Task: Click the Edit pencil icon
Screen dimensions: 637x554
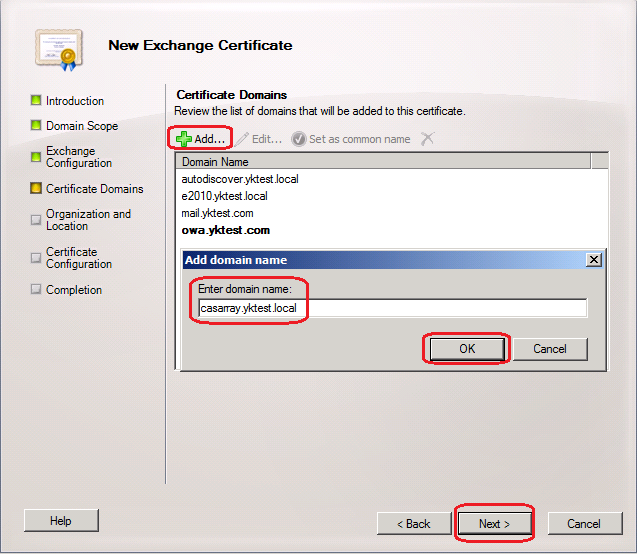Action: [x=242, y=139]
